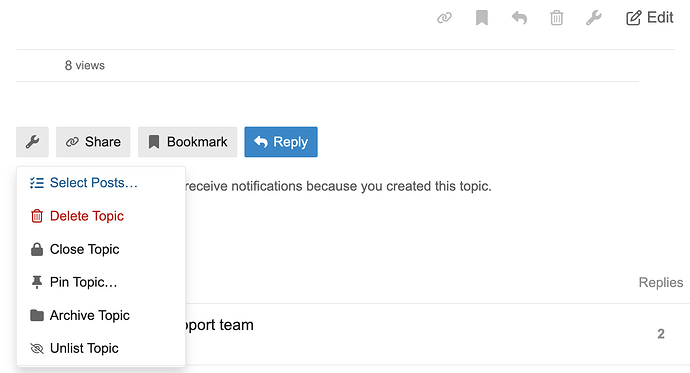This screenshot has height=373, width=690.
Task: Choose Unlist Topic in the menu
Action: pos(101,348)
